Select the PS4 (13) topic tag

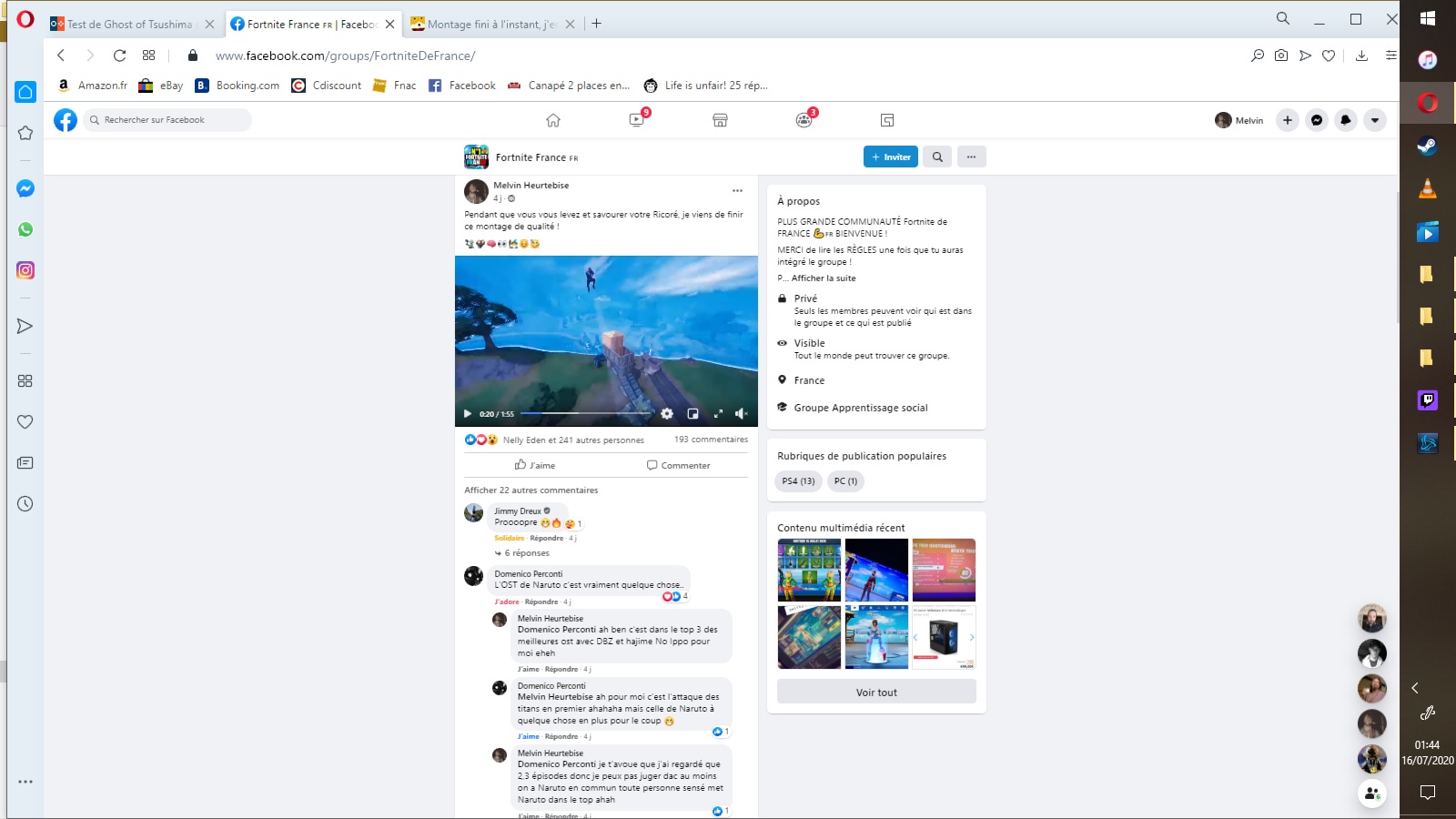[x=798, y=481]
